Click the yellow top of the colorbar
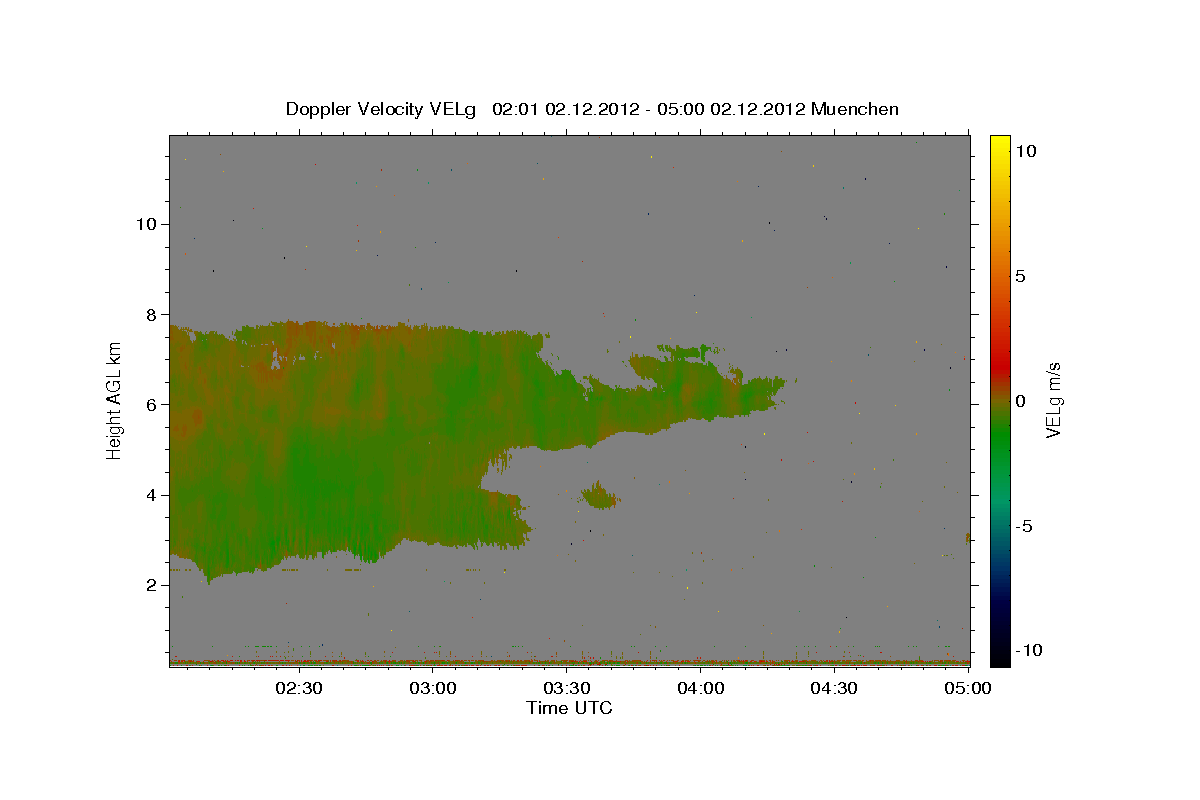Image resolution: width=1200 pixels, height=800 pixels. click(999, 145)
